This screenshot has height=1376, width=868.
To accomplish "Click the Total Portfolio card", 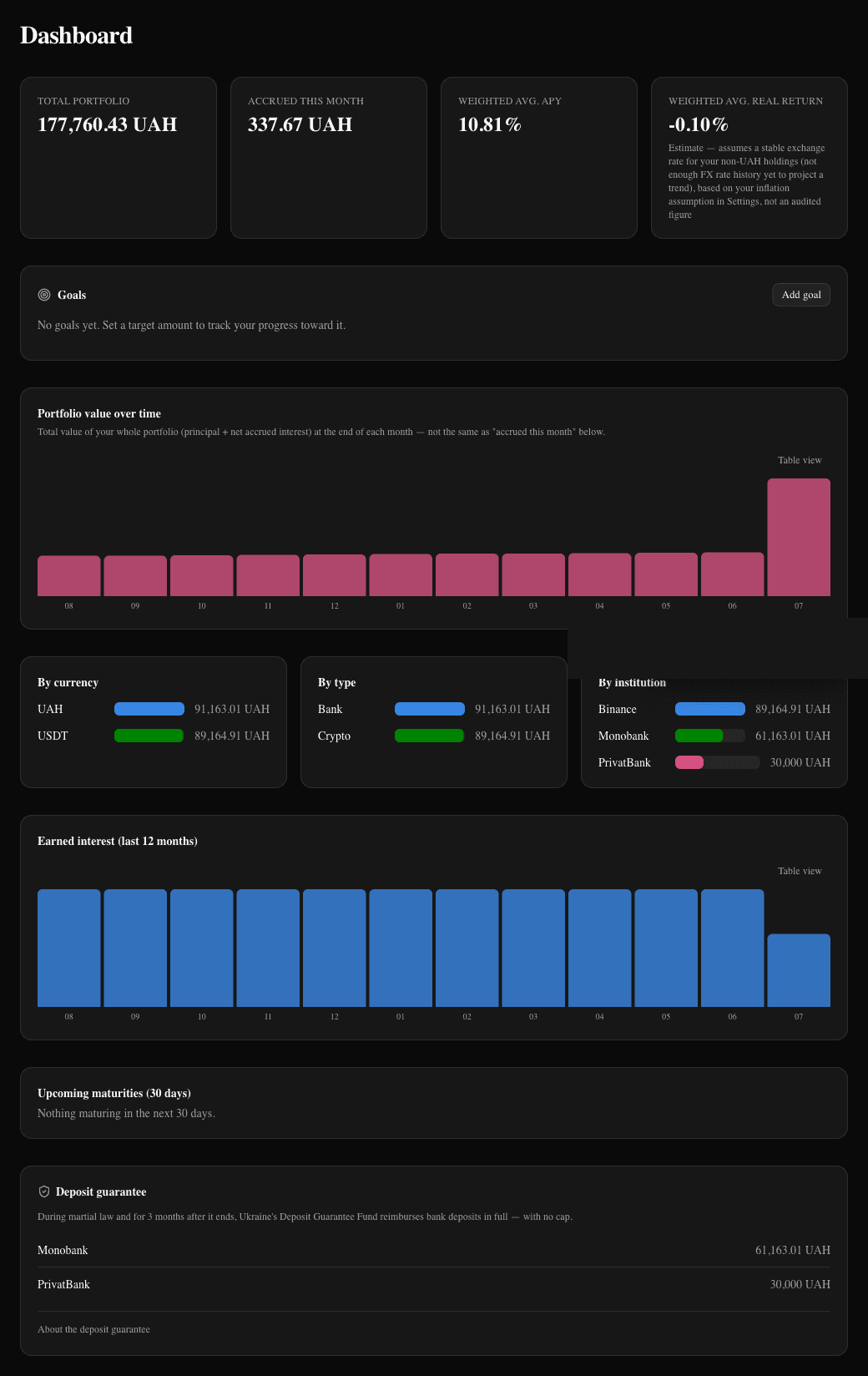I will pyautogui.click(x=119, y=158).
